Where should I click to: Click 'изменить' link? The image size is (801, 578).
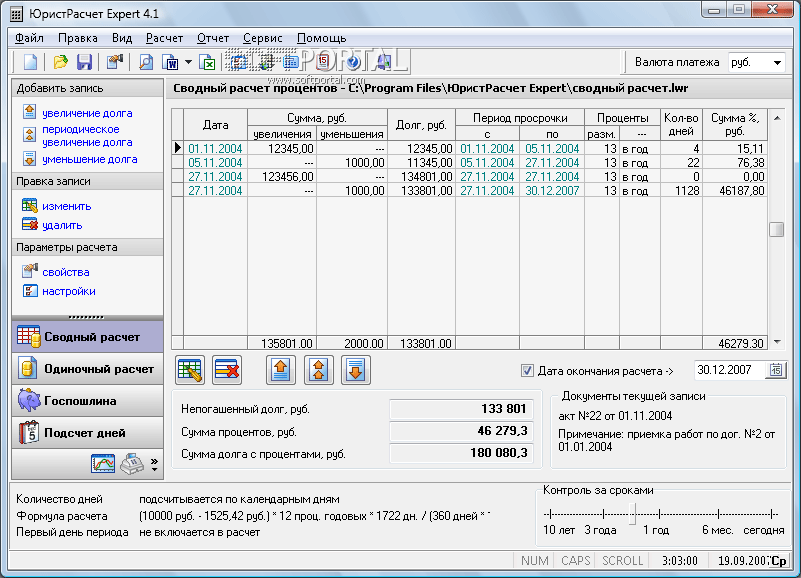[67, 206]
